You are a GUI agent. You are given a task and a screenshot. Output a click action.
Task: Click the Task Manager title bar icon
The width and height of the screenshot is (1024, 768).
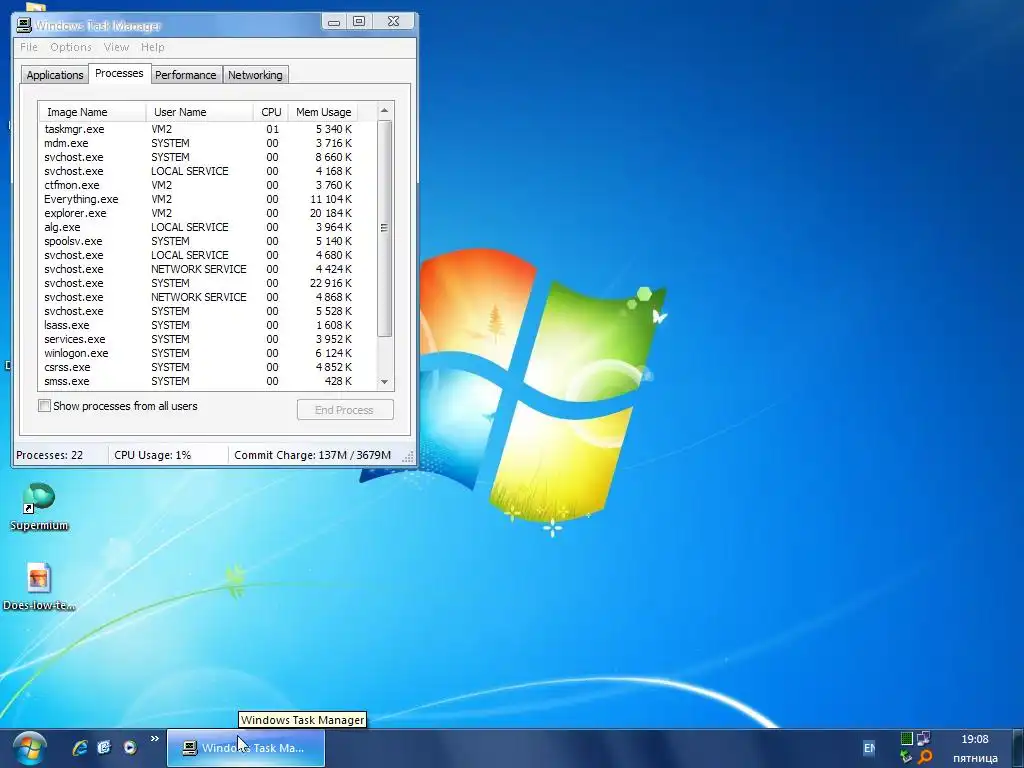[24, 25]
